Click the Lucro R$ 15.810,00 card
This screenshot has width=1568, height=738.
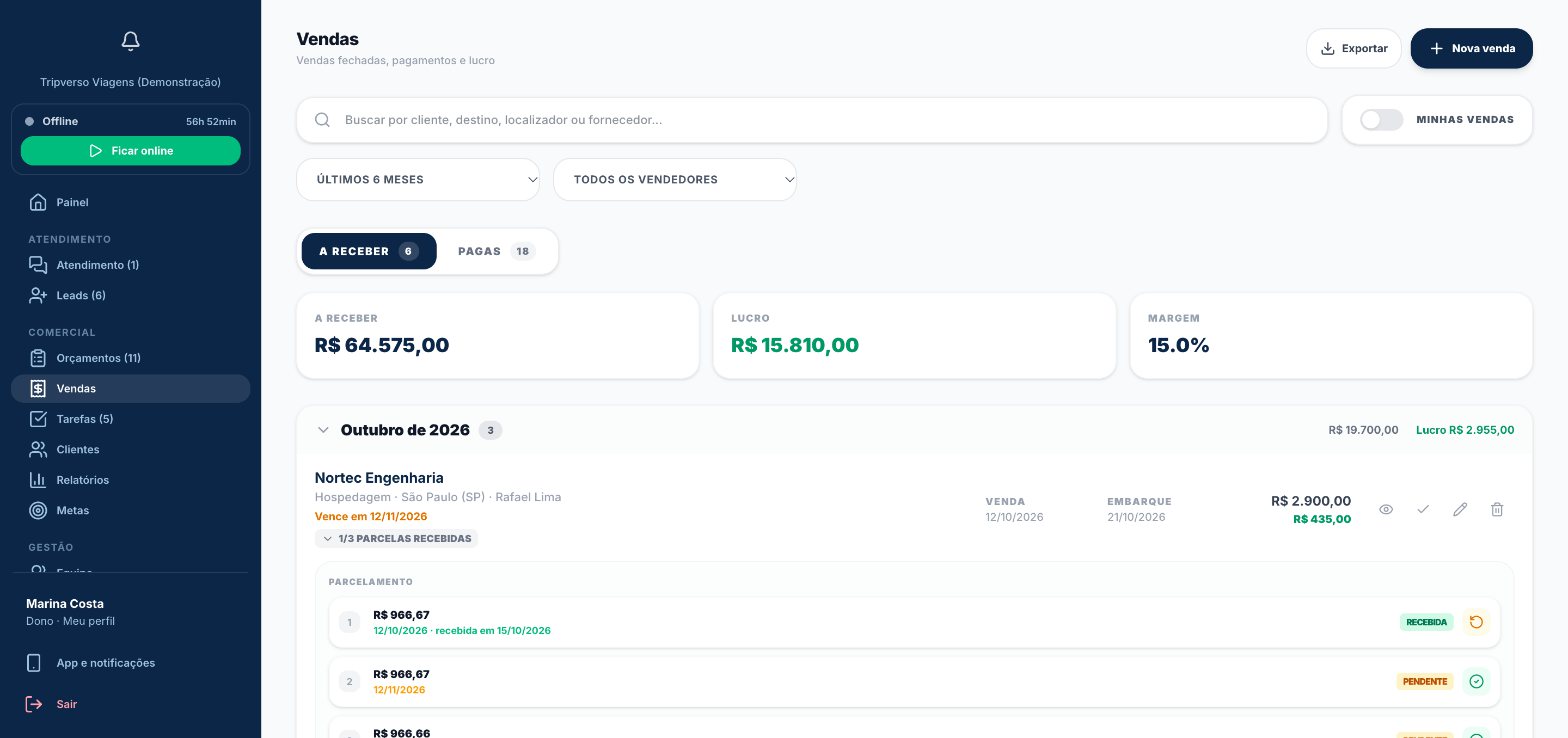click(x=914, y=336)
